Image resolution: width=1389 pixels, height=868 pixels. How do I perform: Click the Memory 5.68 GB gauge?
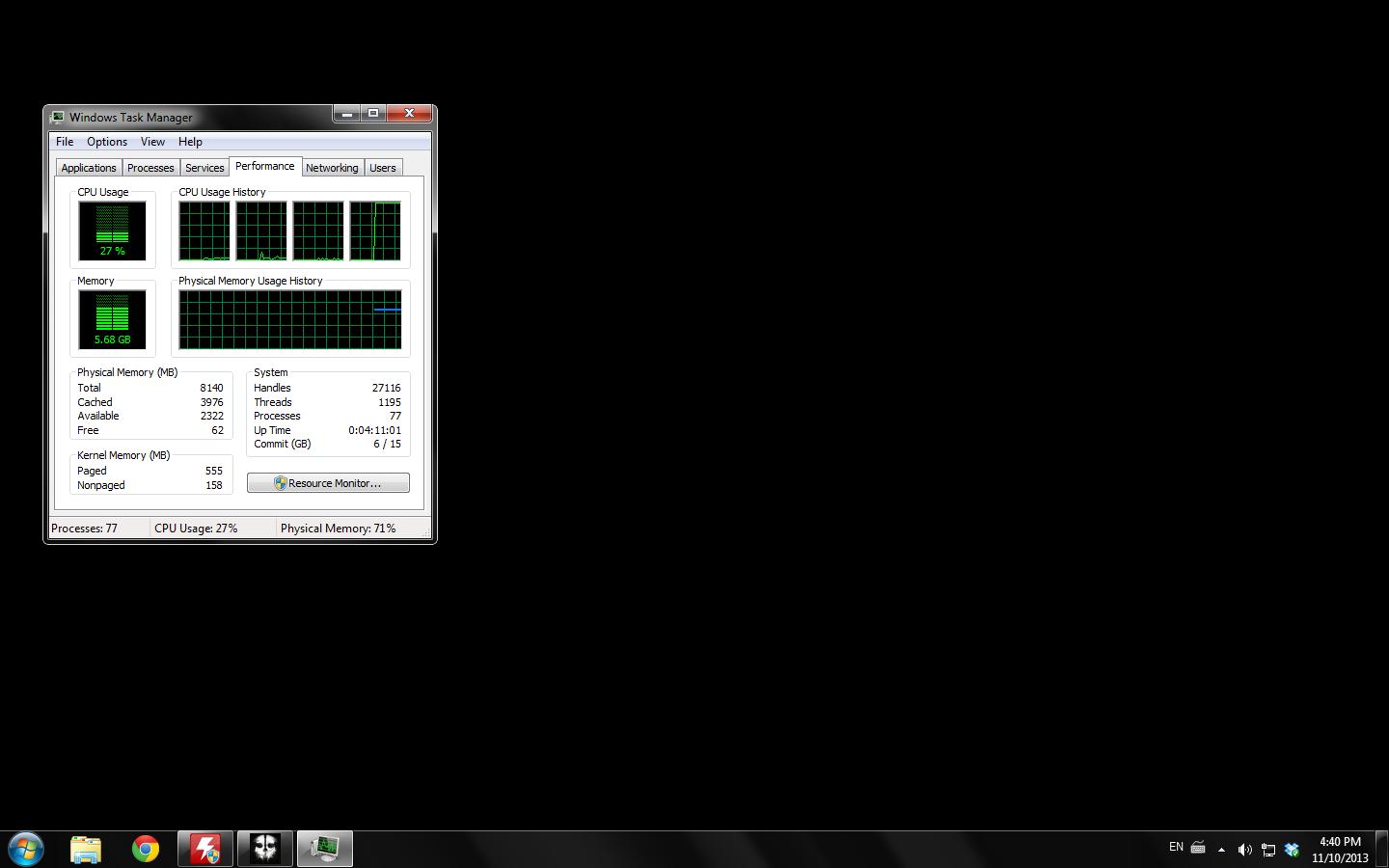pyautogui.click(x=112, y=319)
